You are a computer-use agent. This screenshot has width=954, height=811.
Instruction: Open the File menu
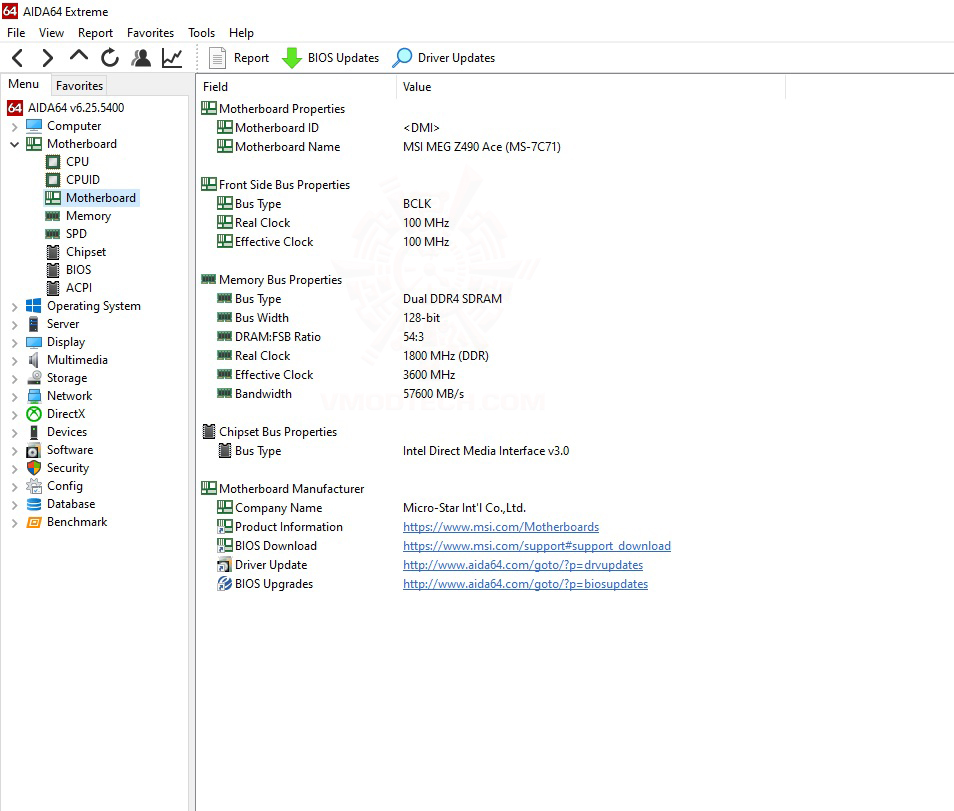pos(16,33)
